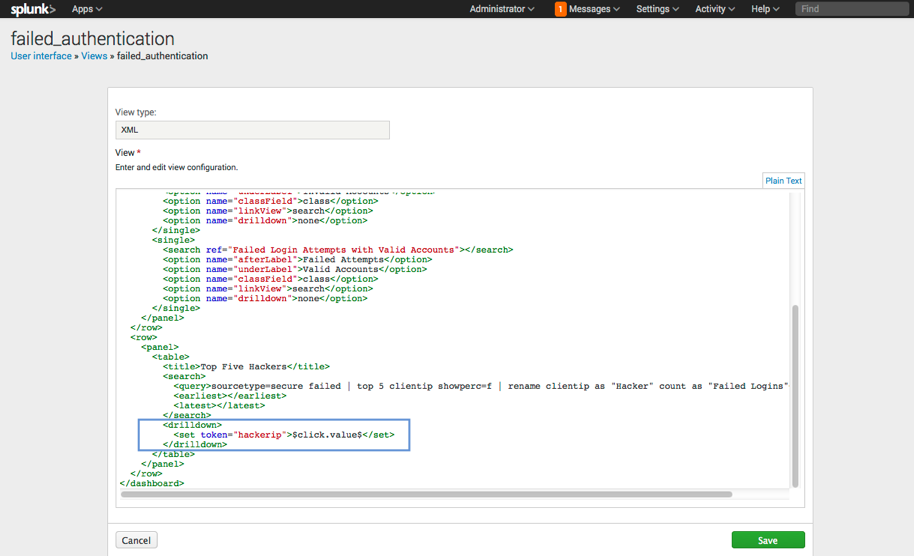The height and width of the screenshot is (556, 914).
Task: Click the orange messages count badge
Action: pos(560,9)
